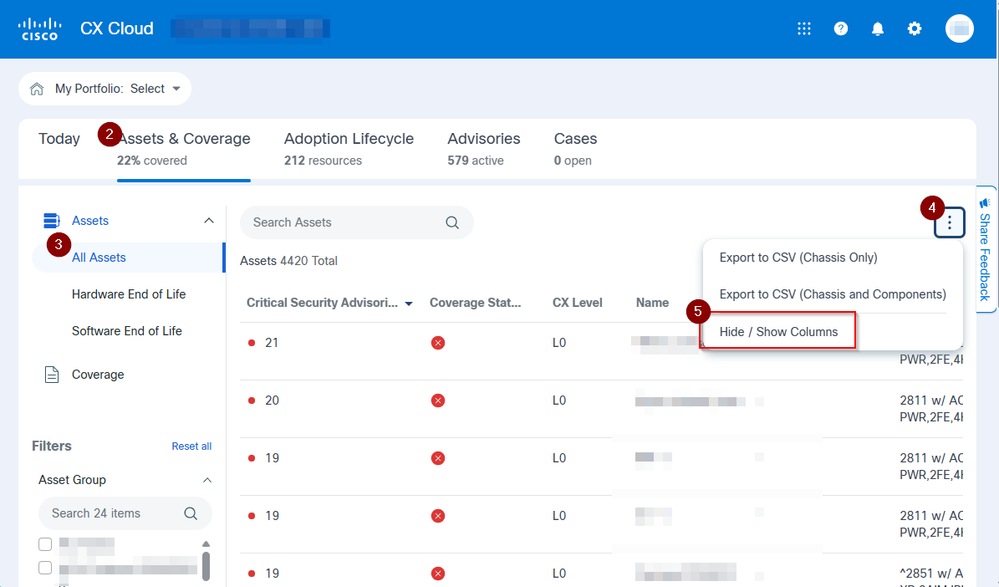Open the user profile avatar

pos(959,29)
